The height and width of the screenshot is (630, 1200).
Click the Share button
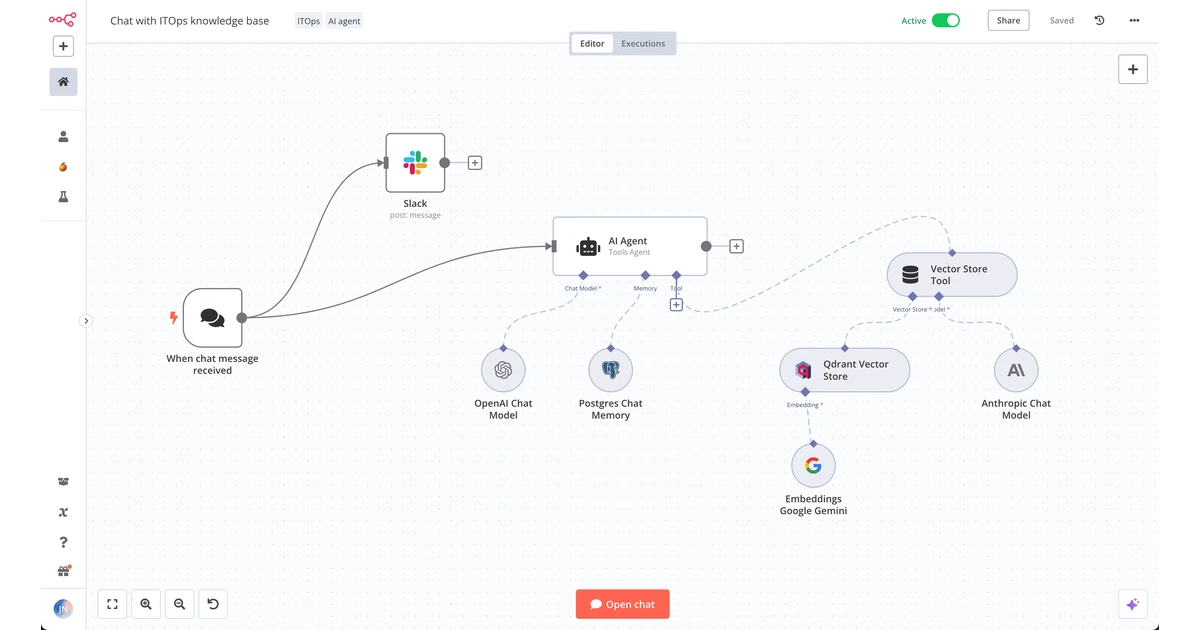(x=1008, y=20)
